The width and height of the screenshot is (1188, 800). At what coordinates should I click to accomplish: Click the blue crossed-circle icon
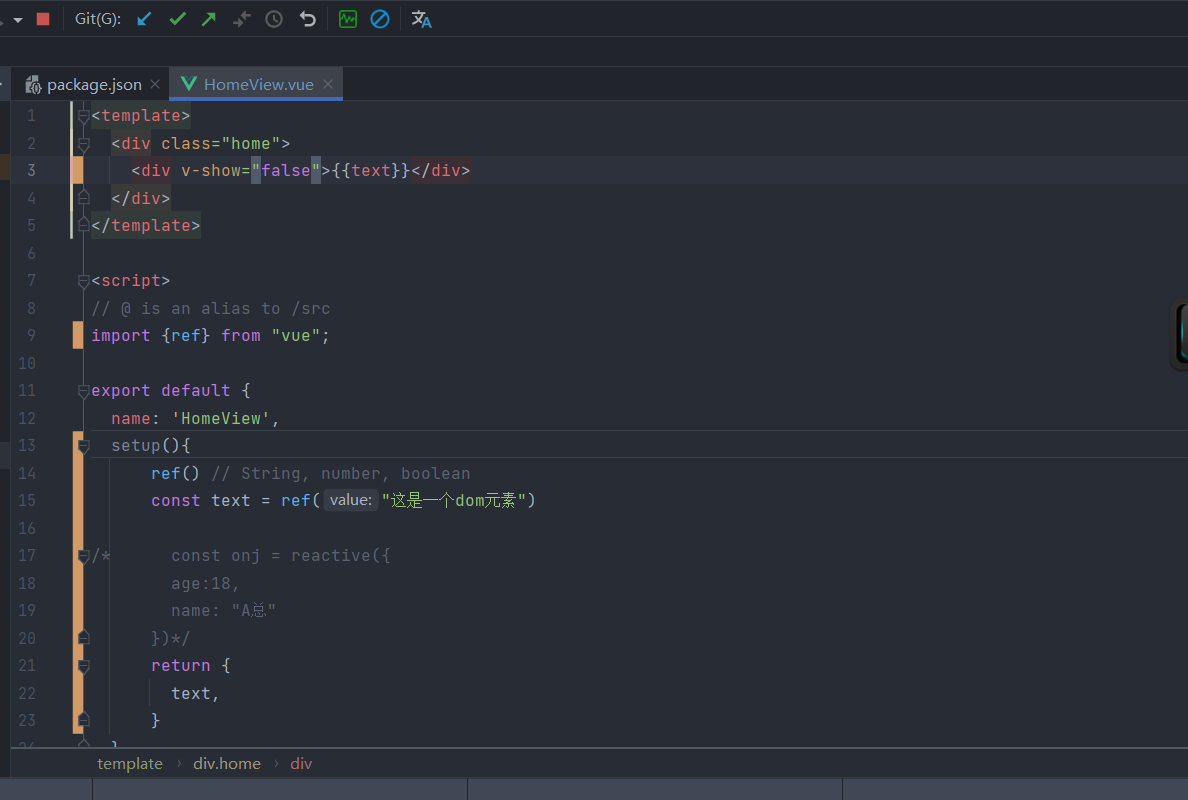[x=380, y=19]
